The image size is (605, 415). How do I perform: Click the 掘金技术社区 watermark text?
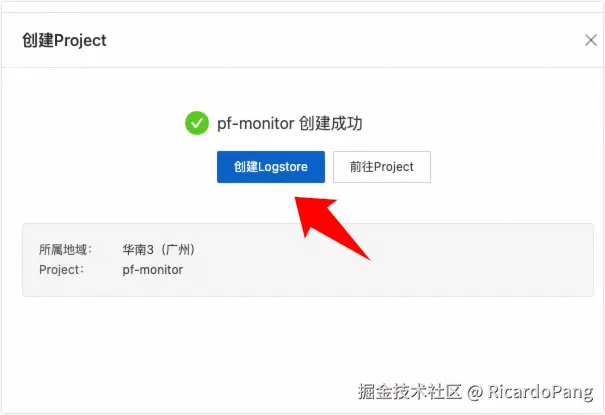click(409, 391)
